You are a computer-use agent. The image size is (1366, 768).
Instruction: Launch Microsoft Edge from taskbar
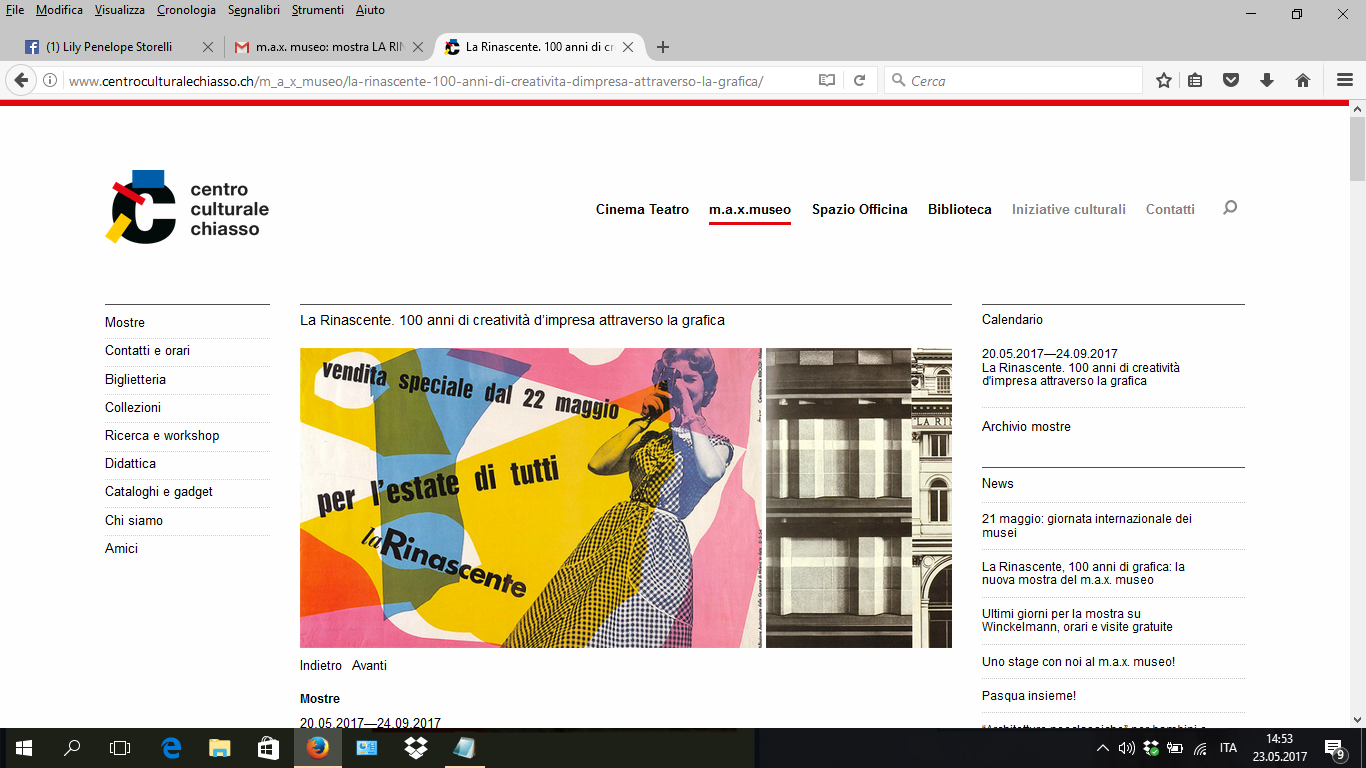171,747
